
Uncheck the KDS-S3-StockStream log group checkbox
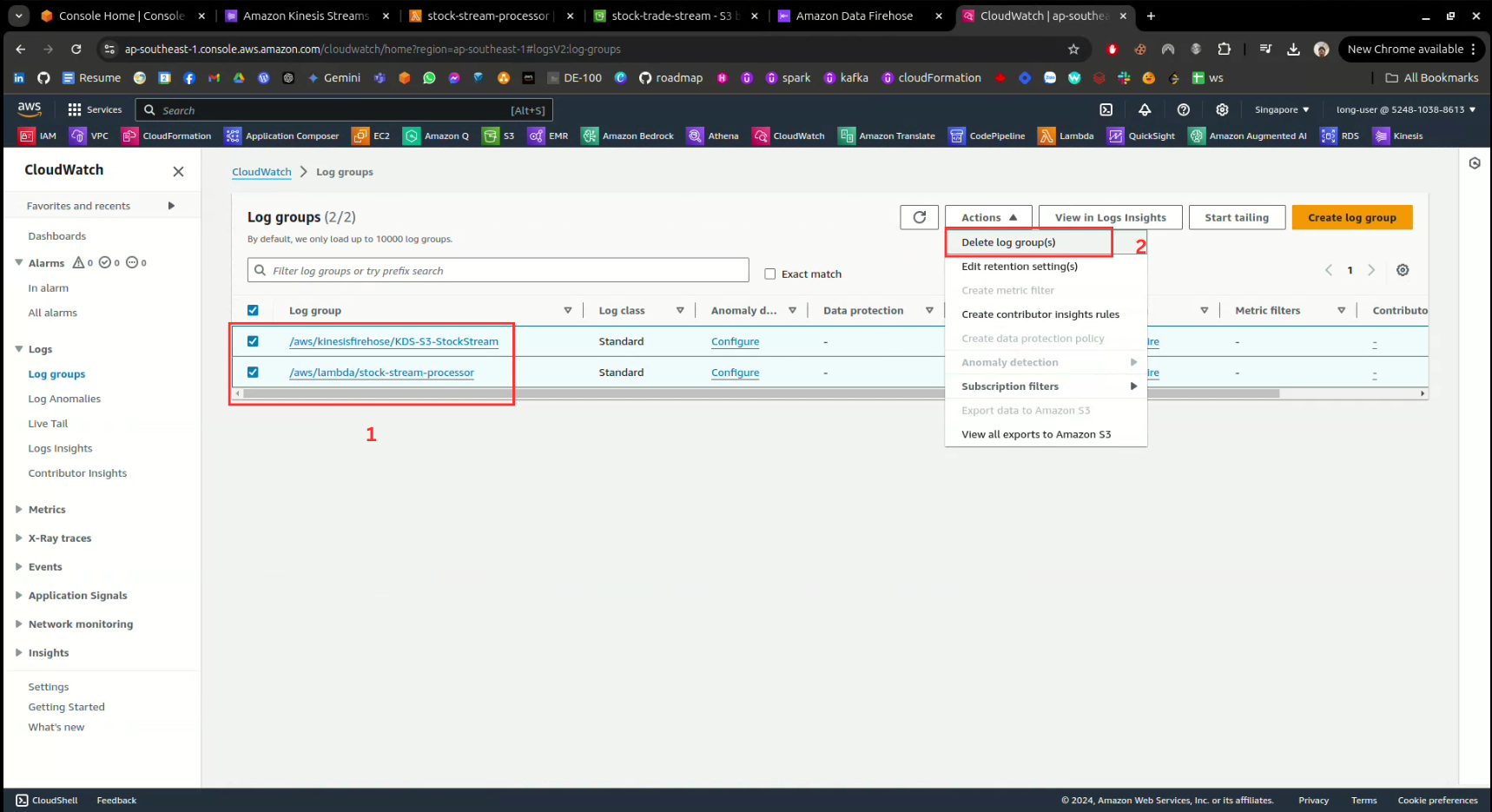point(253,341)
